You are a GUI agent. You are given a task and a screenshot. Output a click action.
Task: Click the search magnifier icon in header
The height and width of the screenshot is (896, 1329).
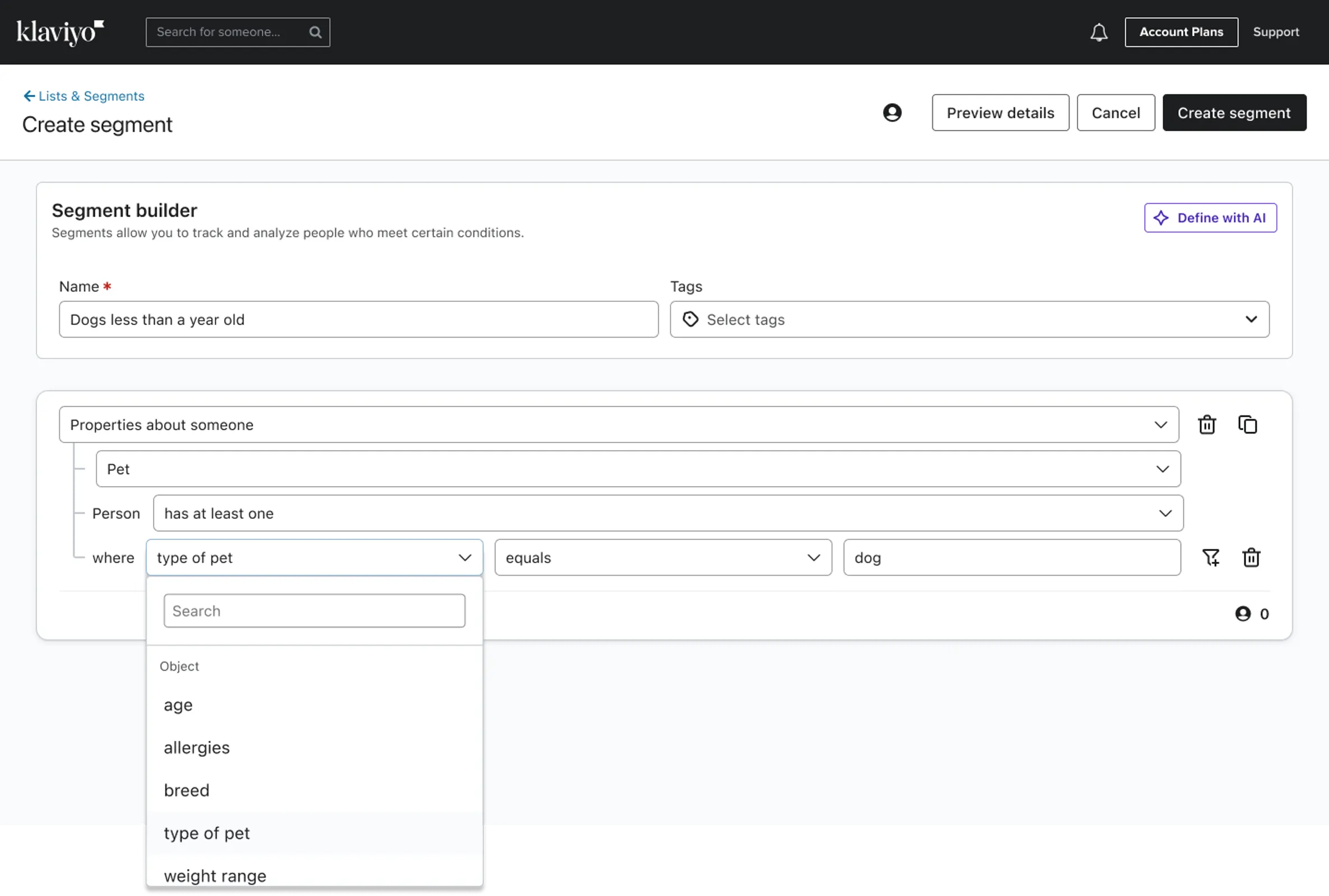click(x=315, y=32)
